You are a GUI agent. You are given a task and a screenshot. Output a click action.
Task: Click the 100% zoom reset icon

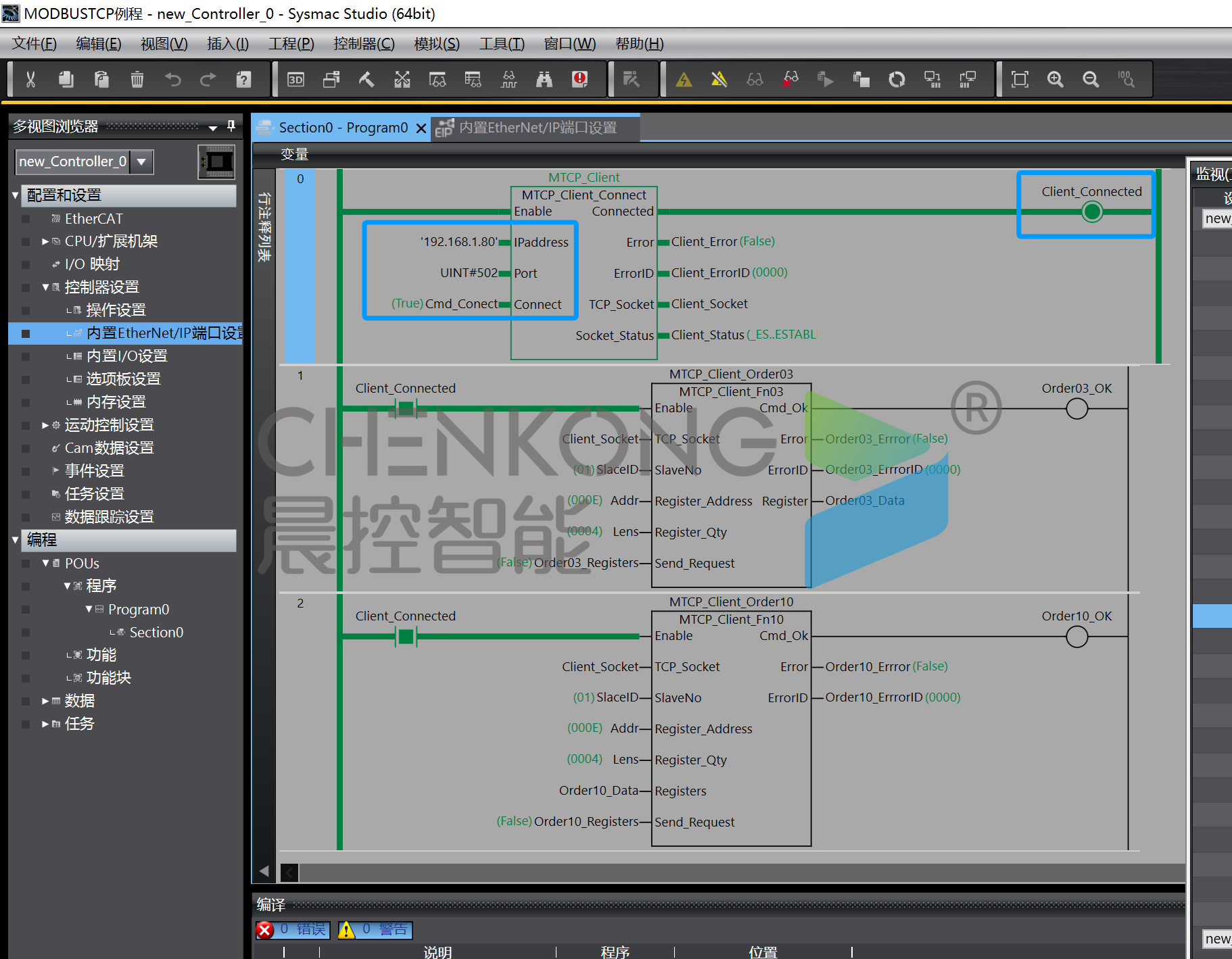click(1126, 80)
